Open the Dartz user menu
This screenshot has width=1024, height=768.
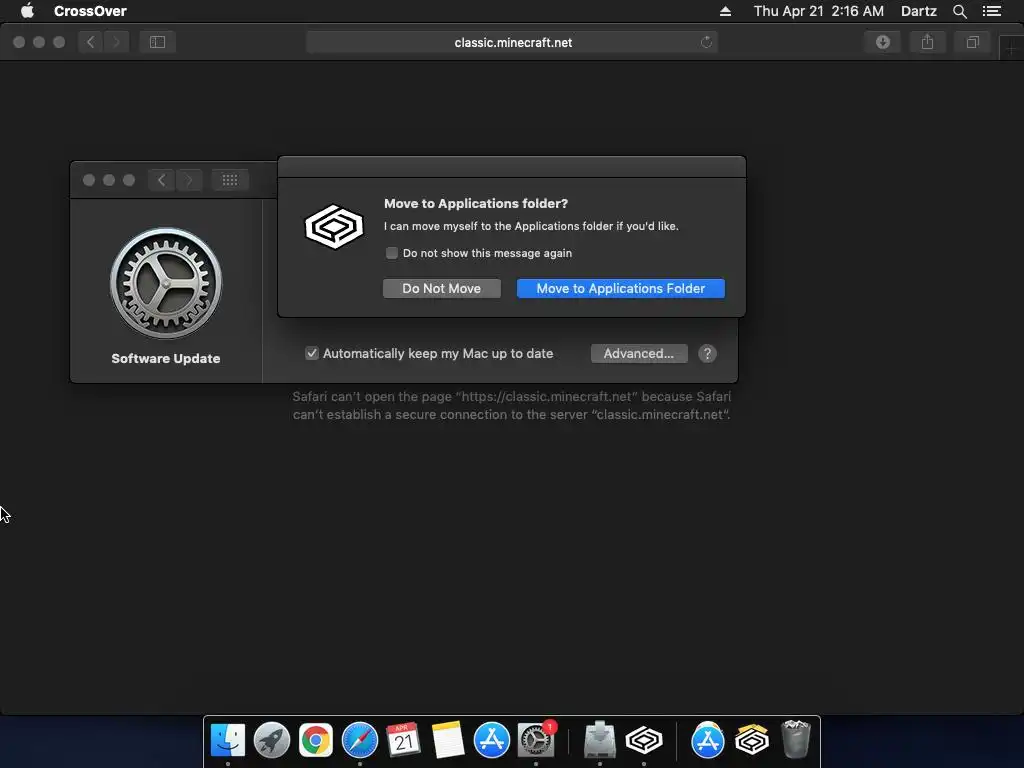click(919, 11)
